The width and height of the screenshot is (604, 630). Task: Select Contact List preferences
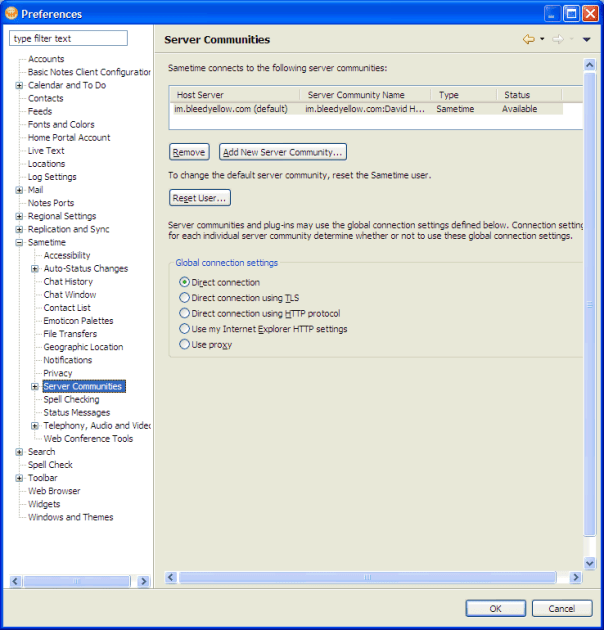point(67,308)
